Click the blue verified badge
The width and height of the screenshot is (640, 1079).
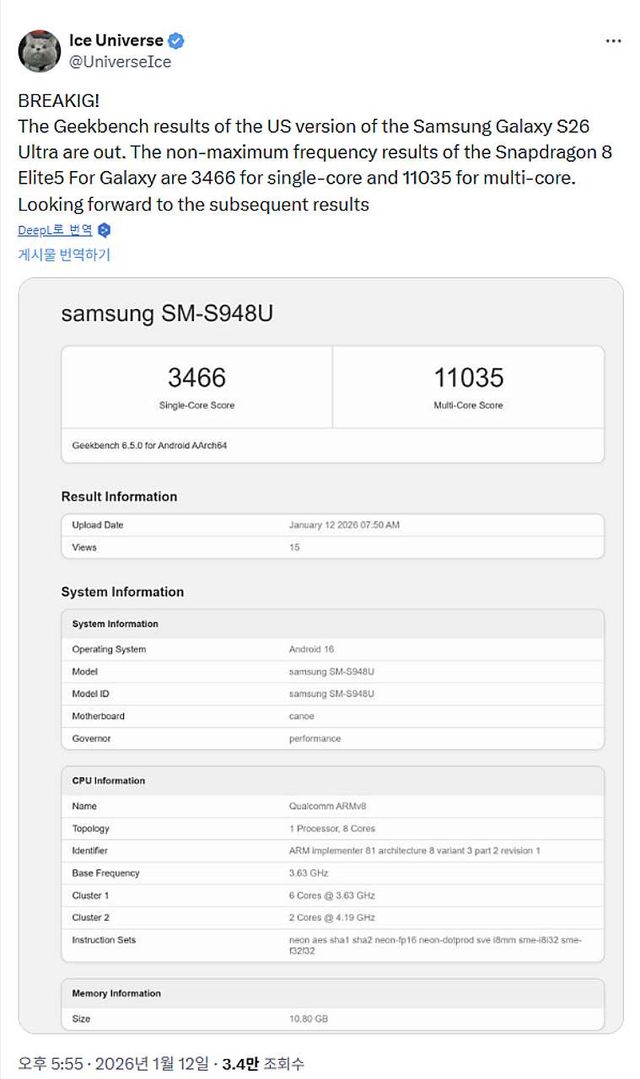pos(176,41)
